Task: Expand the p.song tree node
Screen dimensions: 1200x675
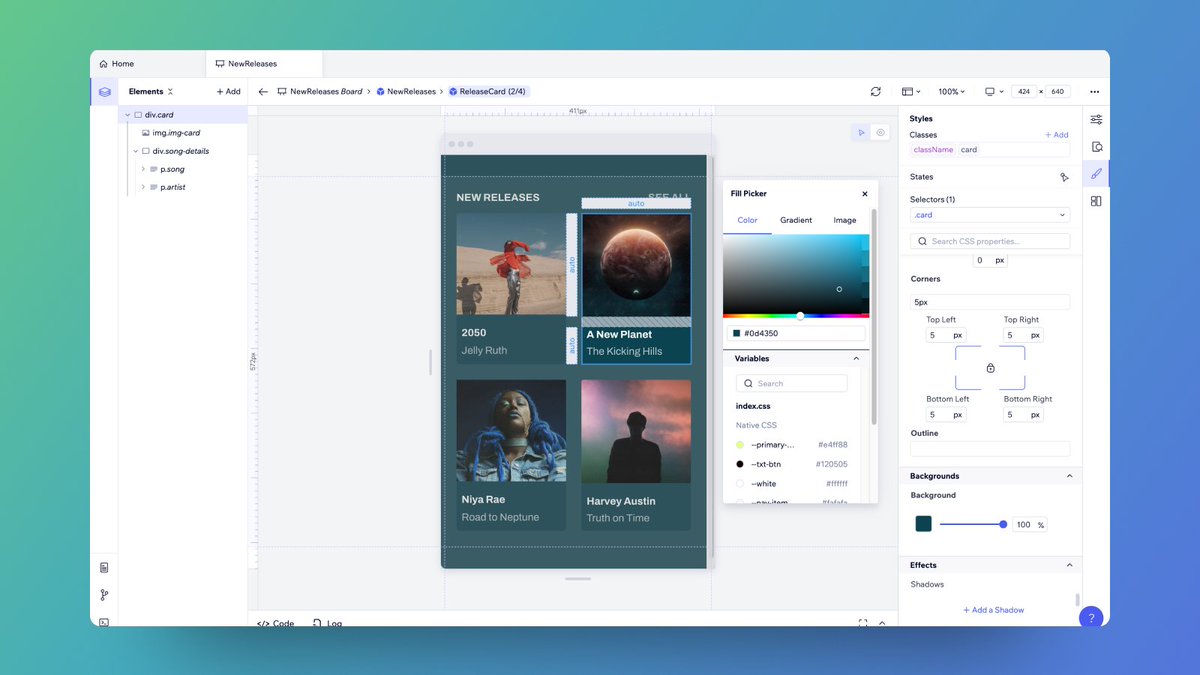Action: coord(143,169)
